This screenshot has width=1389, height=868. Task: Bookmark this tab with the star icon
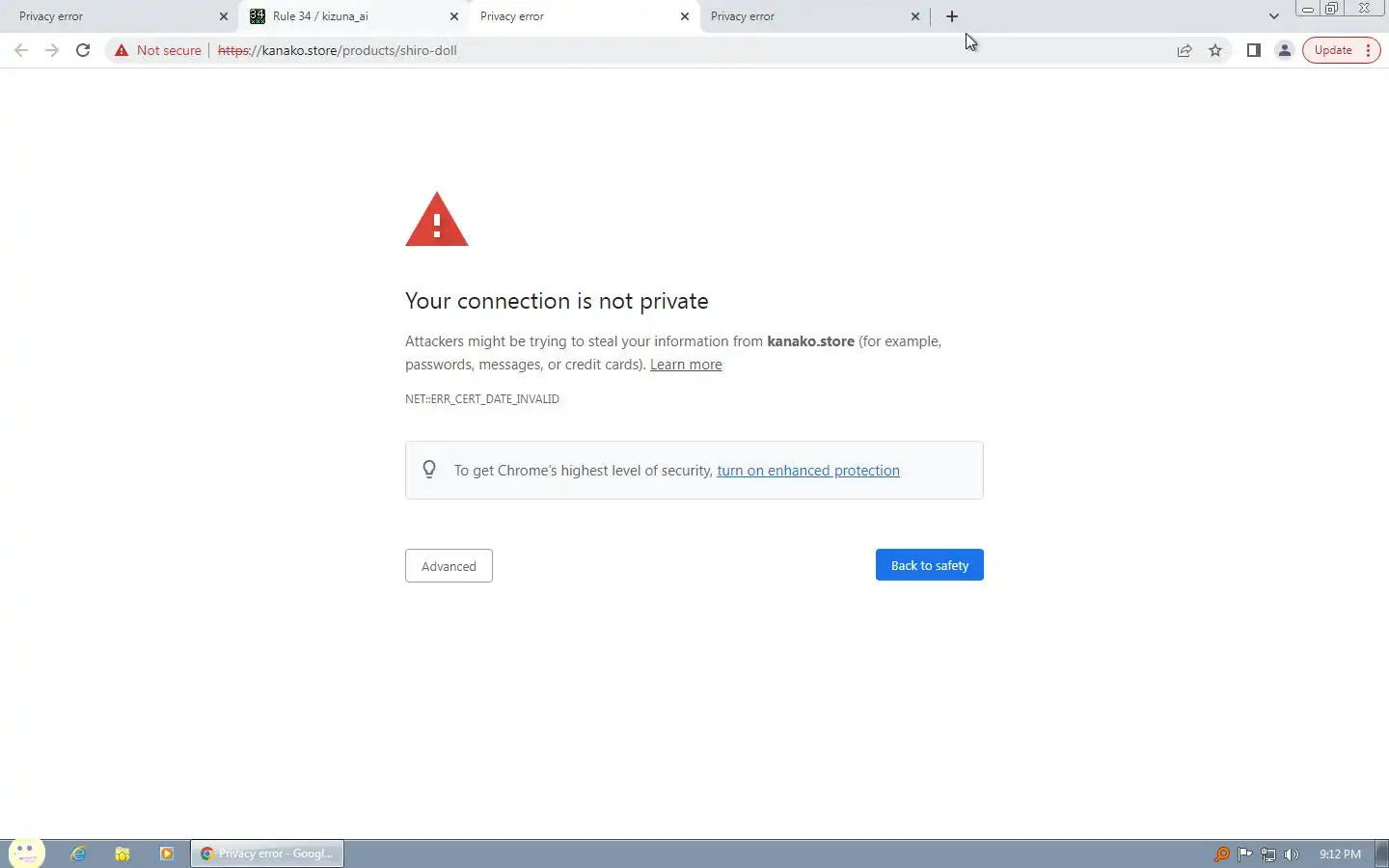tap(1215, 50)
